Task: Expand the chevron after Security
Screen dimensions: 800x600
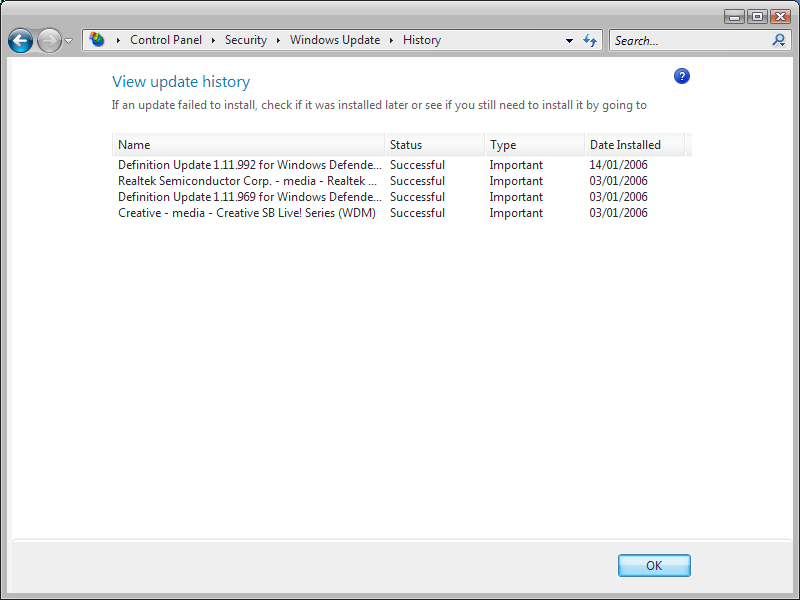Action: coord(279,40)
